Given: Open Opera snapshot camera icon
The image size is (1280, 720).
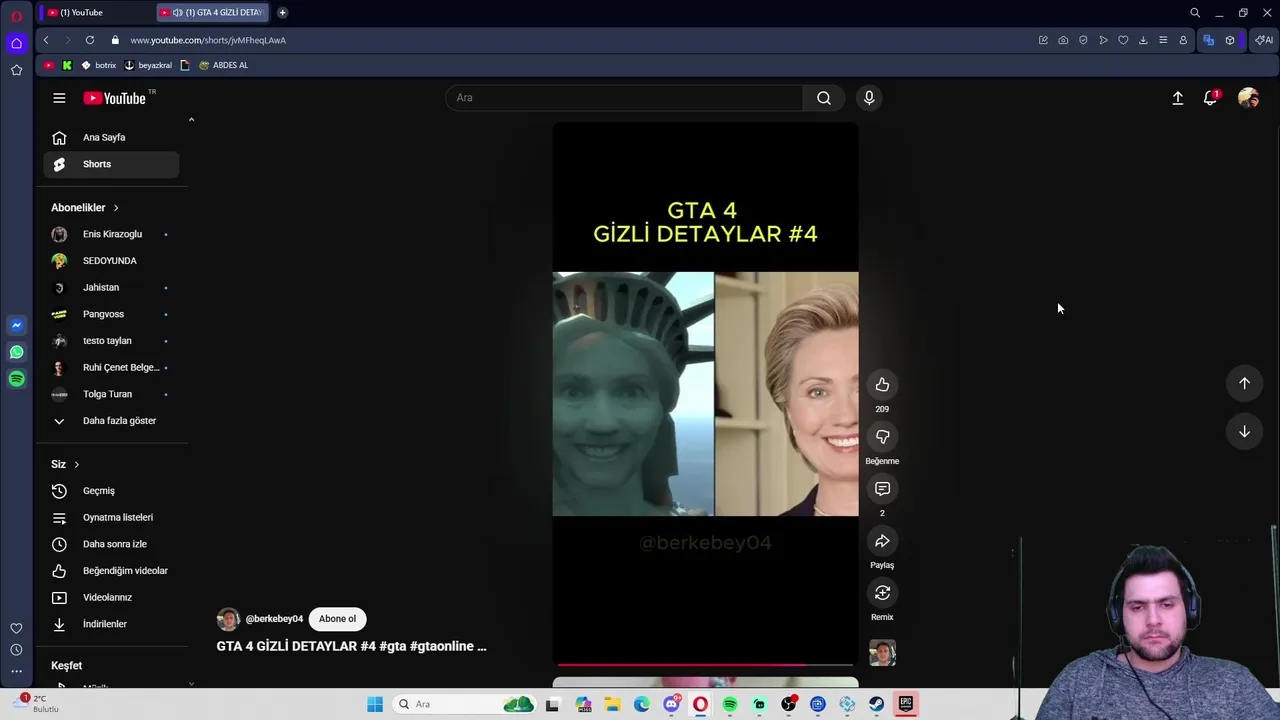Looking at the screenshot, I should click(1063, 40).
